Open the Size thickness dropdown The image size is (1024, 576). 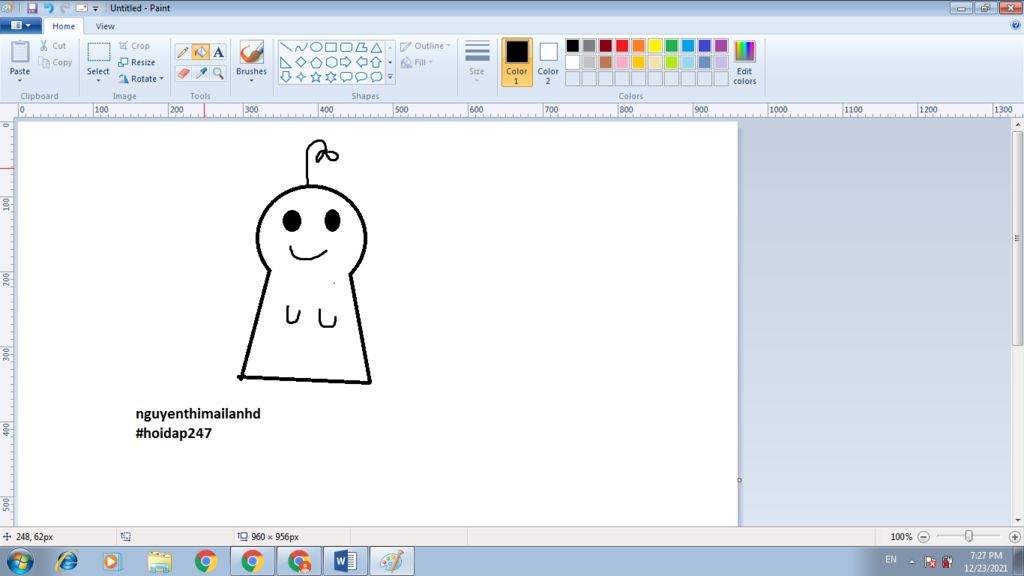(477, 62)
